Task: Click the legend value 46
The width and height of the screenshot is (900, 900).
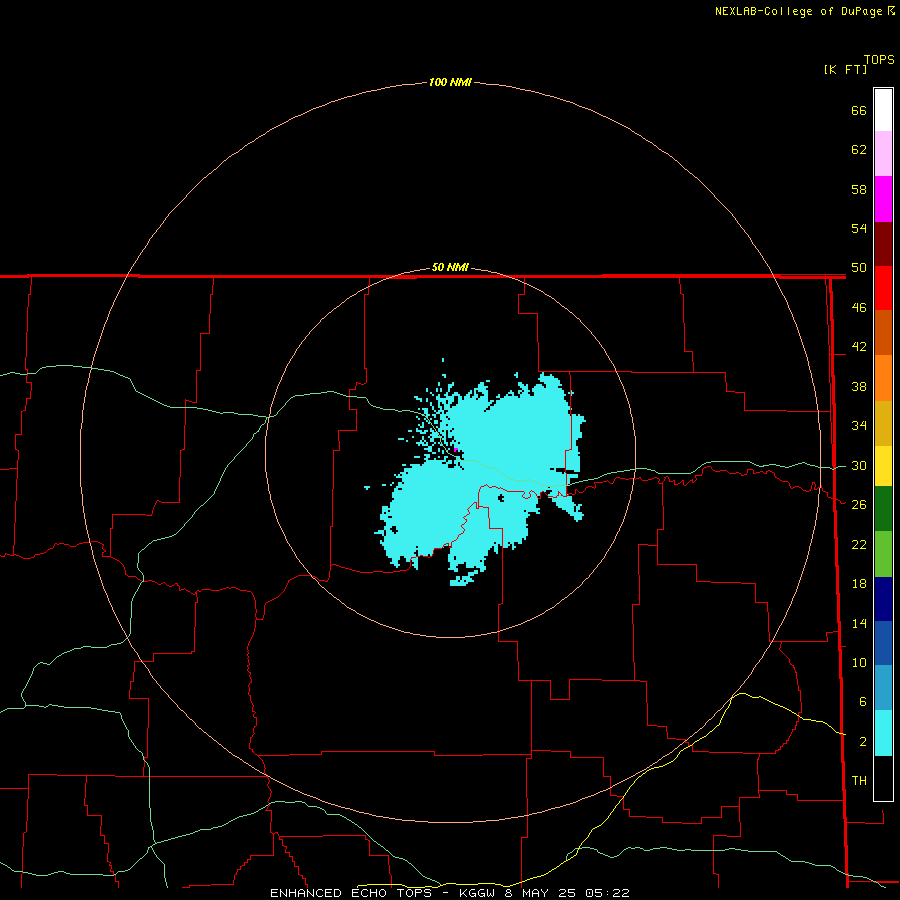Action: point(859,308)
